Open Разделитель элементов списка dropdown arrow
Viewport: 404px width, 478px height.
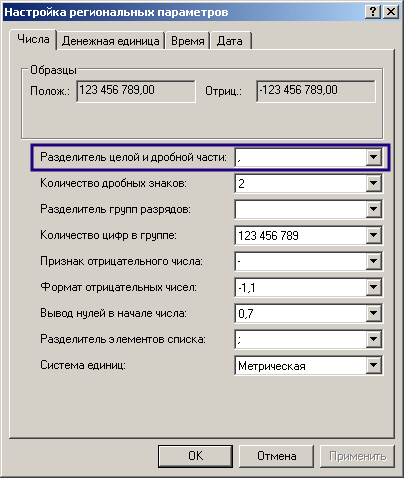(373, 339)
